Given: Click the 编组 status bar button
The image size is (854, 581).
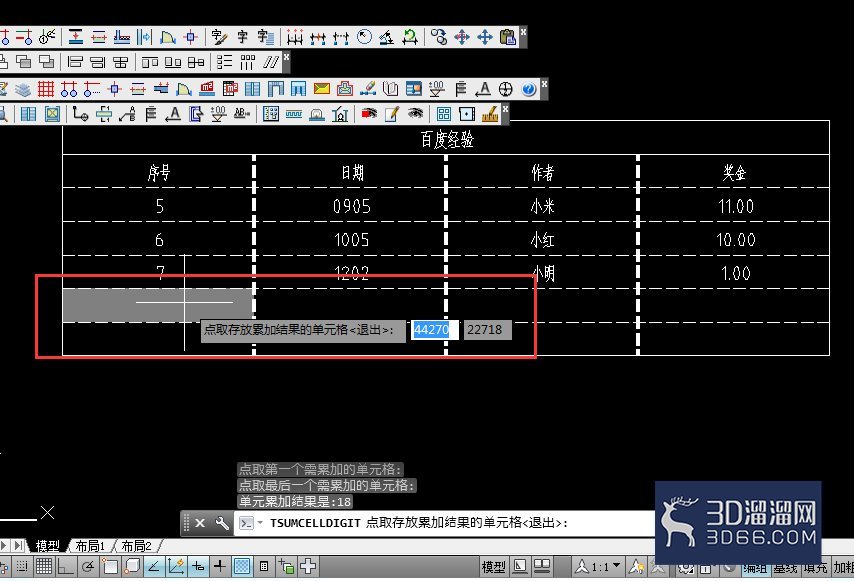Looking at the screenshot, I should coord(755,568).
